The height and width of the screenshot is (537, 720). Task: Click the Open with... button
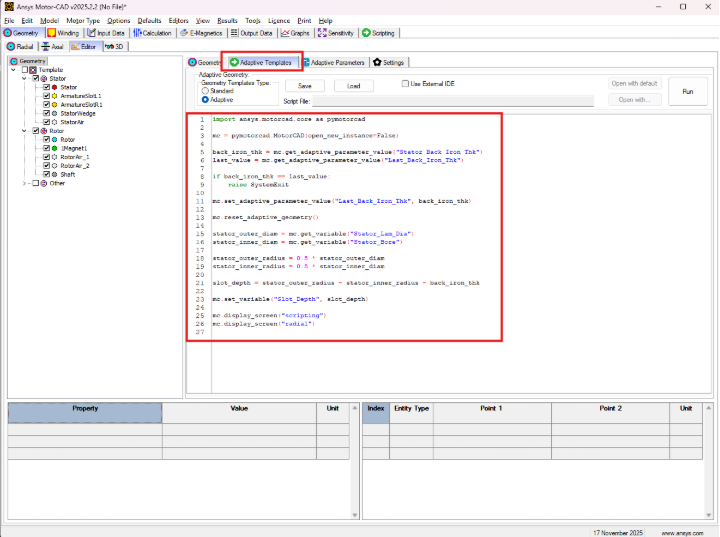[635, 100]
